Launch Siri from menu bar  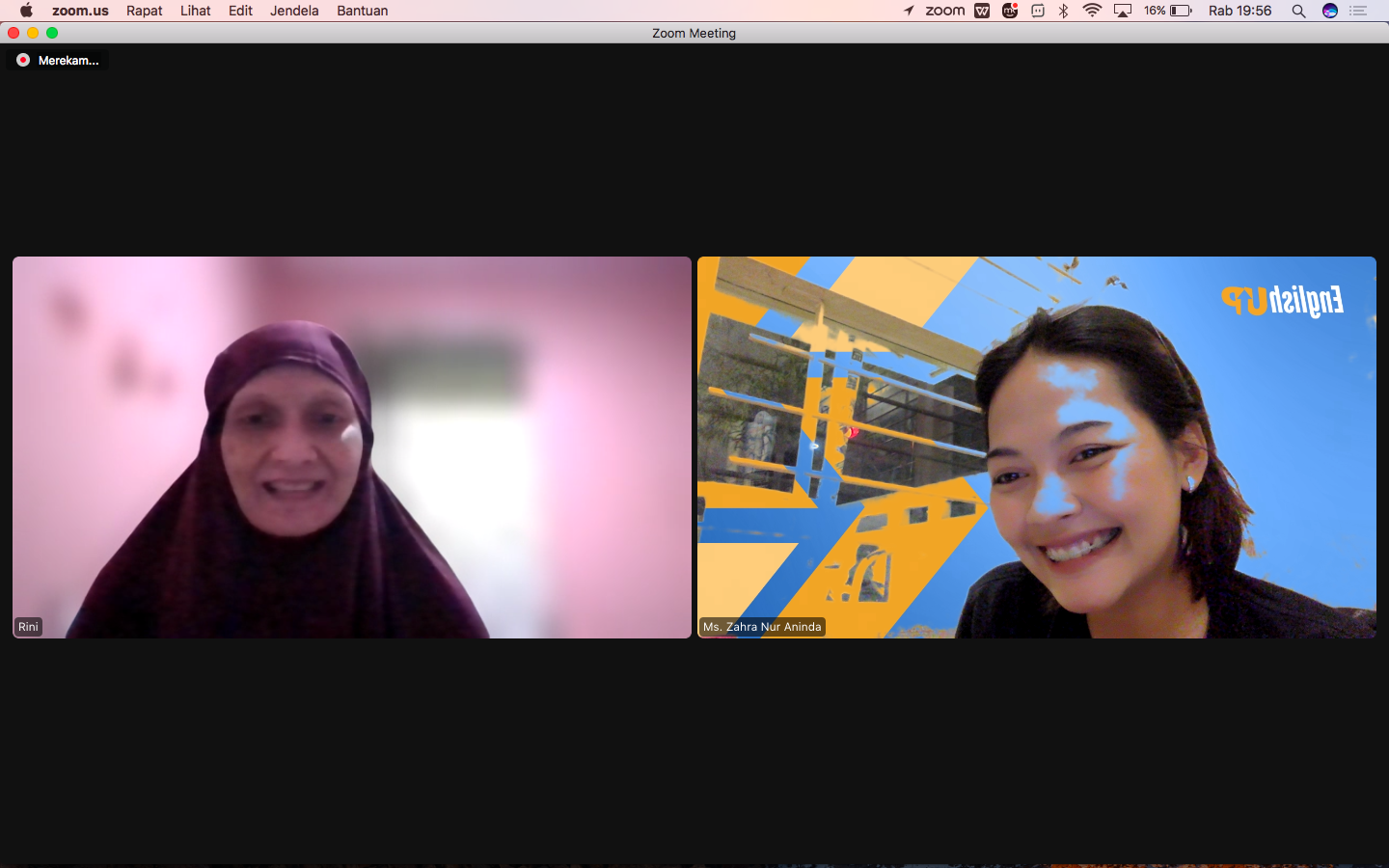[1330, 11]
